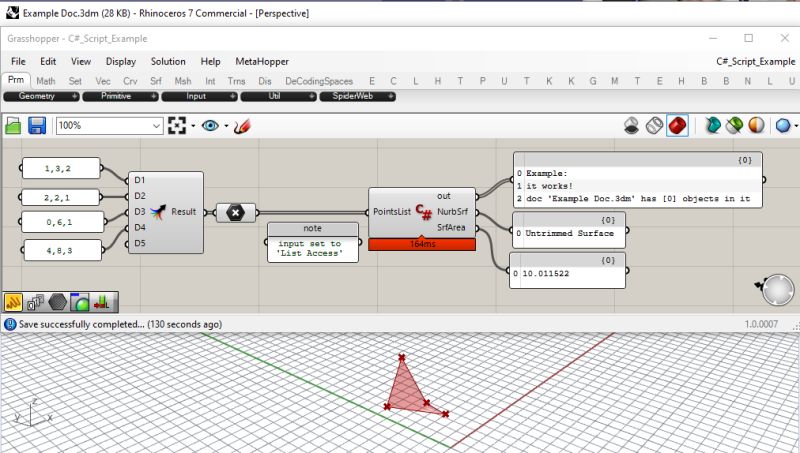Image resolution: width=800 pixels, height=453 pixels.
Task: Expand the Primitive panel group
Action: coord(120,96)
